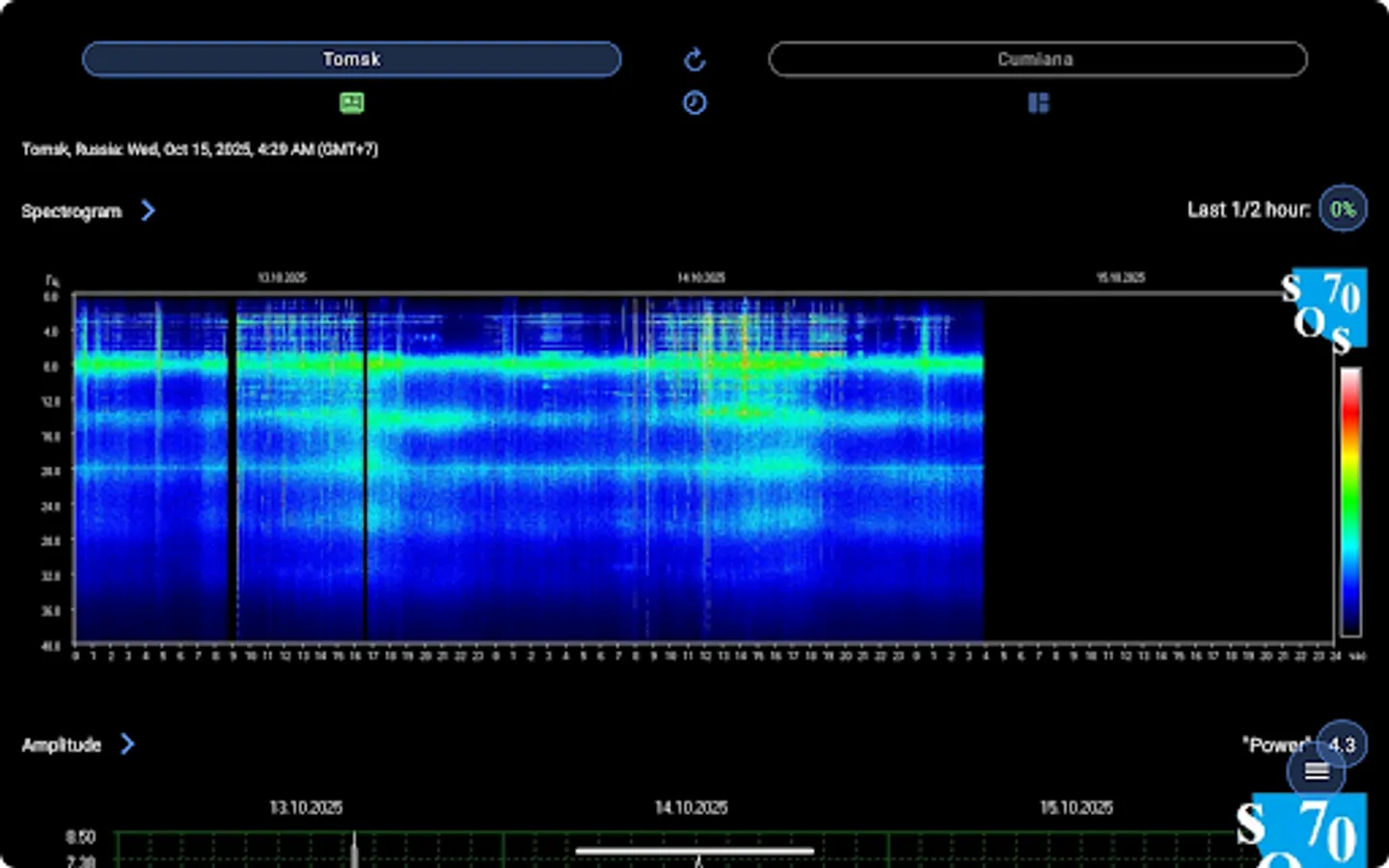Tap the green image icon under Tomsk
Viewport: 1389px width, 868px height.
click(x=351, y=102)
